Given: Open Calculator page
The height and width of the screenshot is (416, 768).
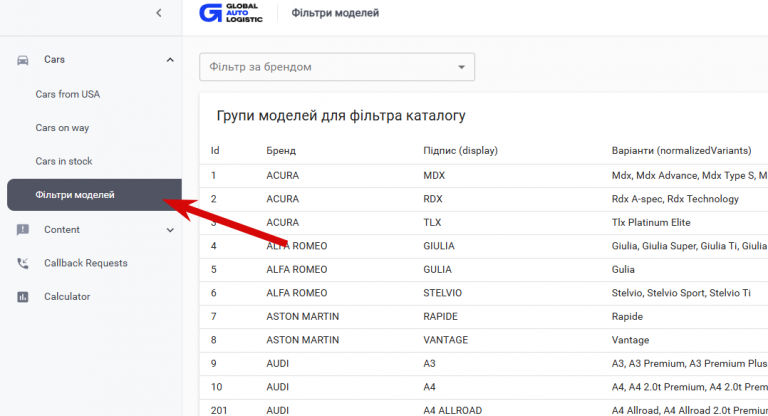Looking at the screenshot, I should coord(67,296).
